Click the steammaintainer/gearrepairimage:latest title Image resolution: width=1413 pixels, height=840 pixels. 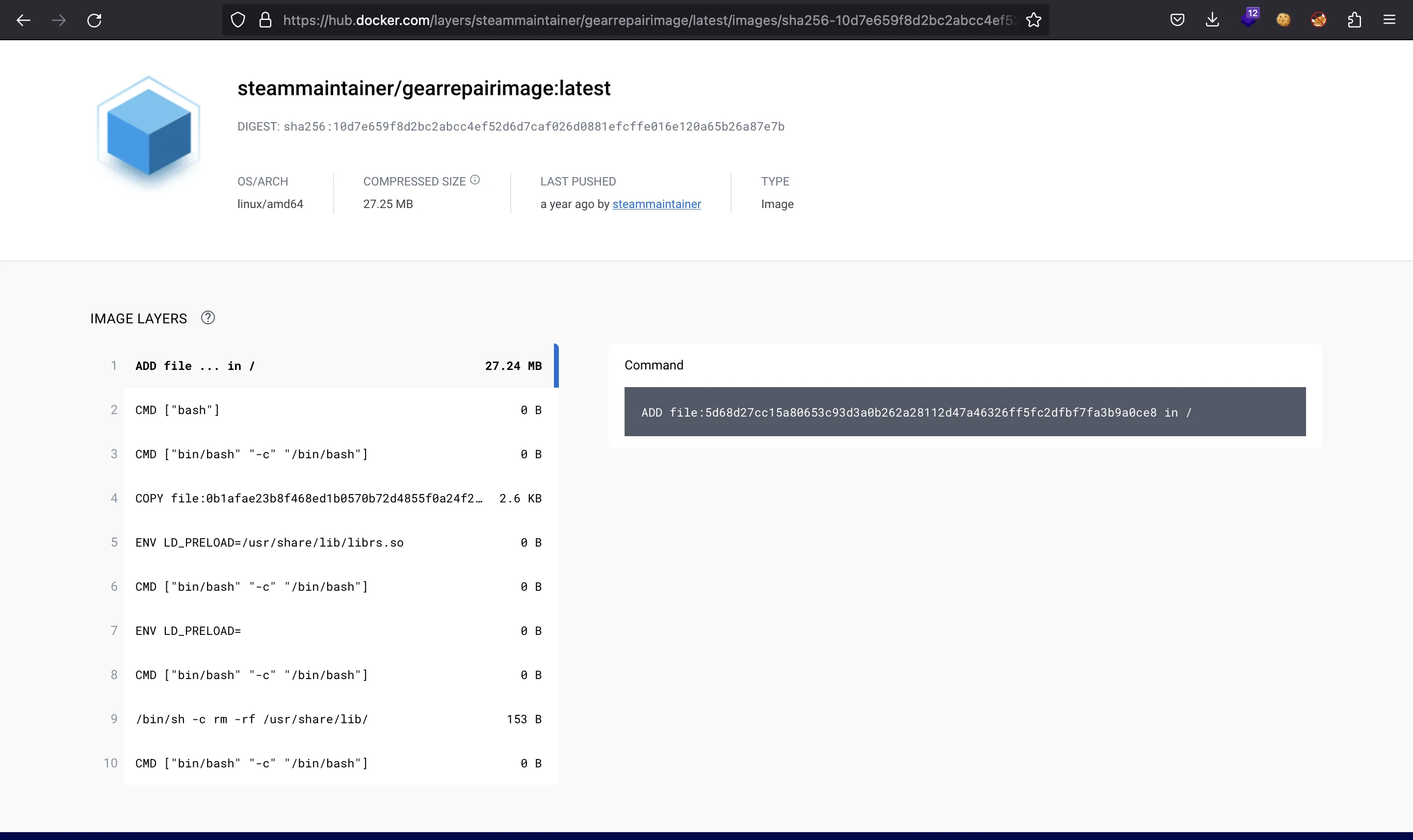pyautogui.click(x=424, y=88)
